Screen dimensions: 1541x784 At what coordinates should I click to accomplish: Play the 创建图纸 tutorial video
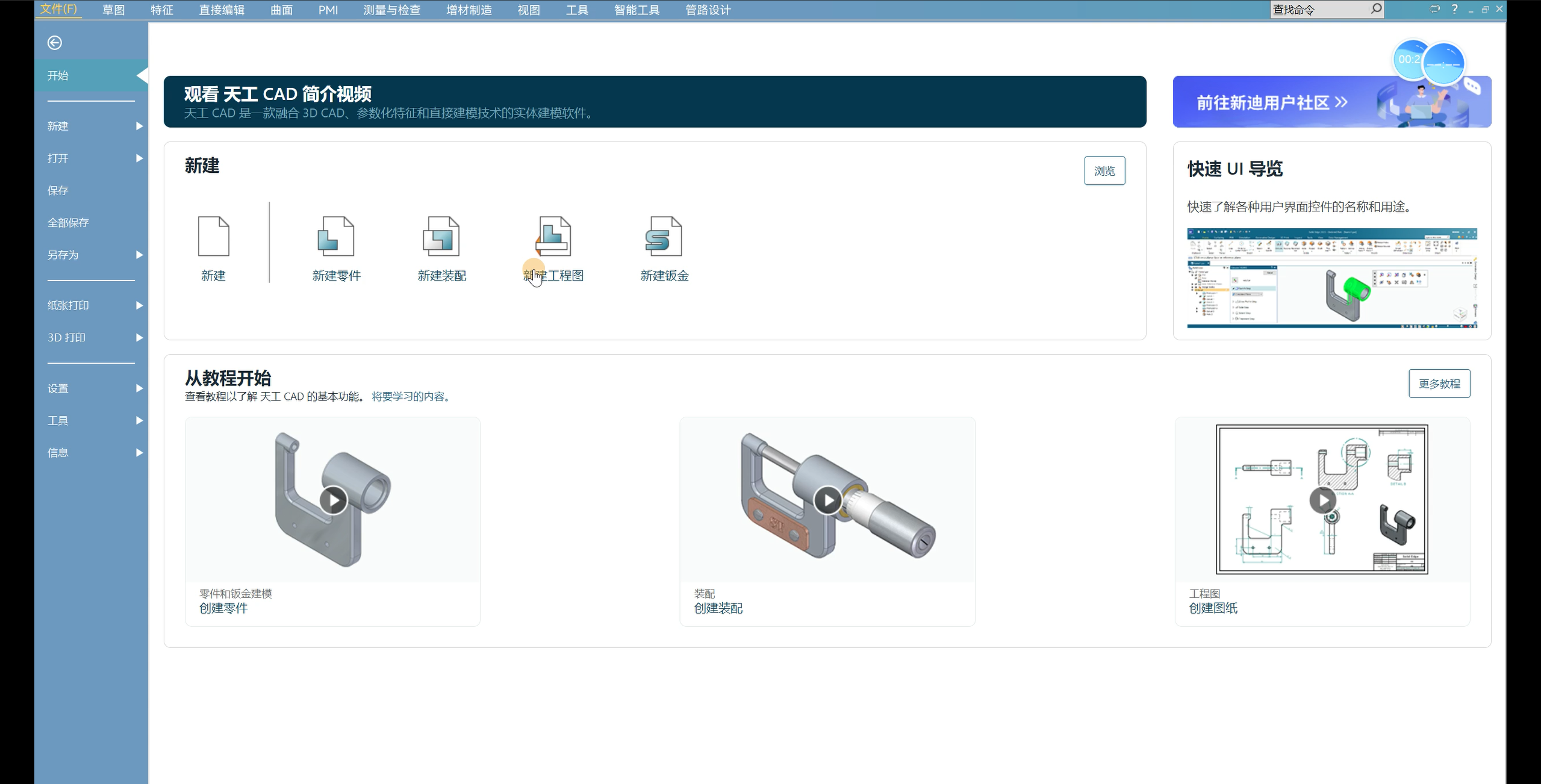point(1322,500)
